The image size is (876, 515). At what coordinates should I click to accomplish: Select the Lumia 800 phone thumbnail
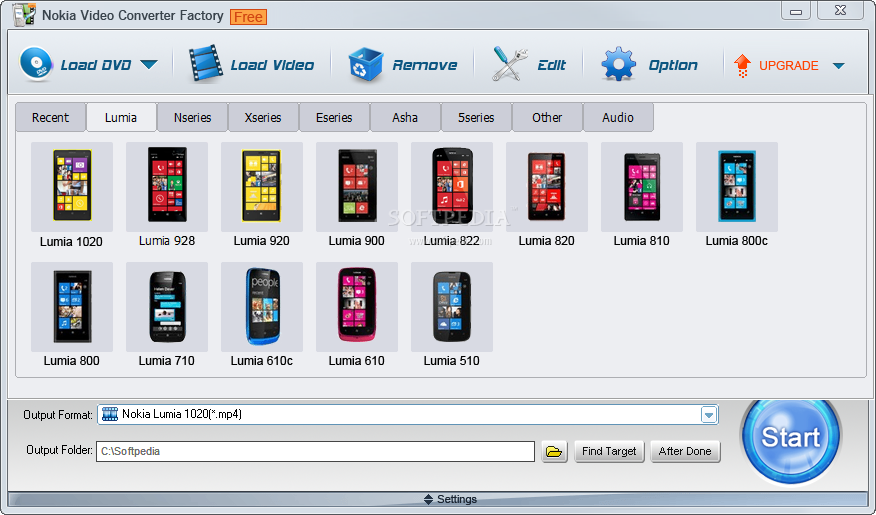click(72, 307)
